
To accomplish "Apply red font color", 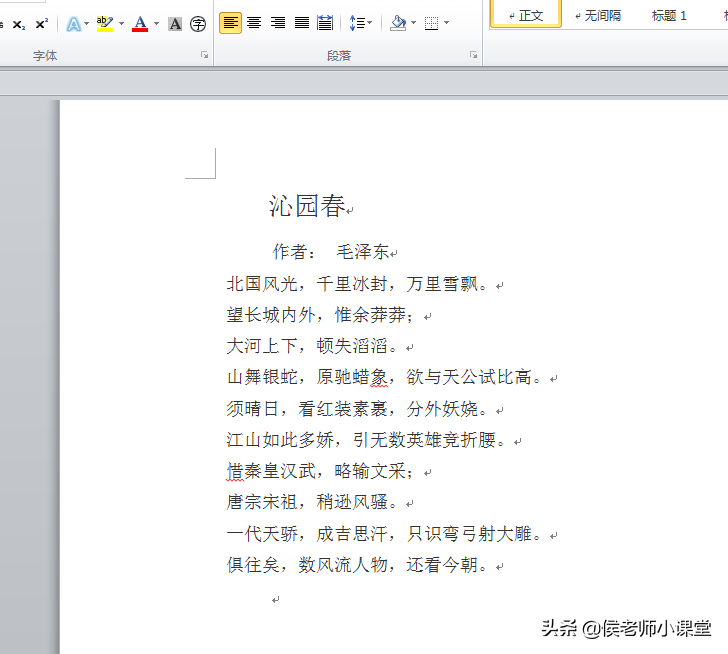I will click(x=140, y=24).
